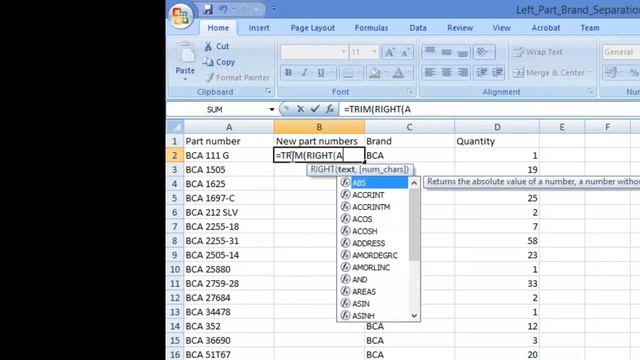Set middle vertical alignment
This screenshot has height=360, width=640.
point(447,52)
